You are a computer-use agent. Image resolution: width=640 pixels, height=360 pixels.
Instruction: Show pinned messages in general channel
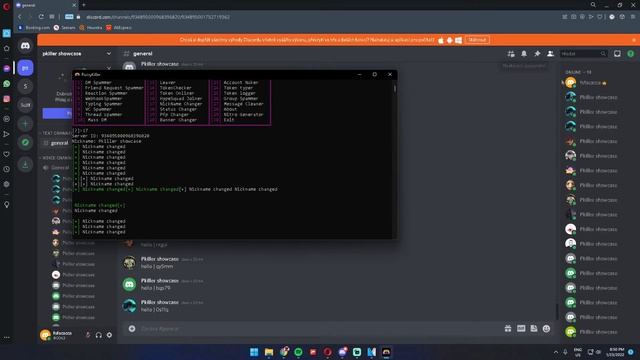pyautogui.click(x=537, y=54)
